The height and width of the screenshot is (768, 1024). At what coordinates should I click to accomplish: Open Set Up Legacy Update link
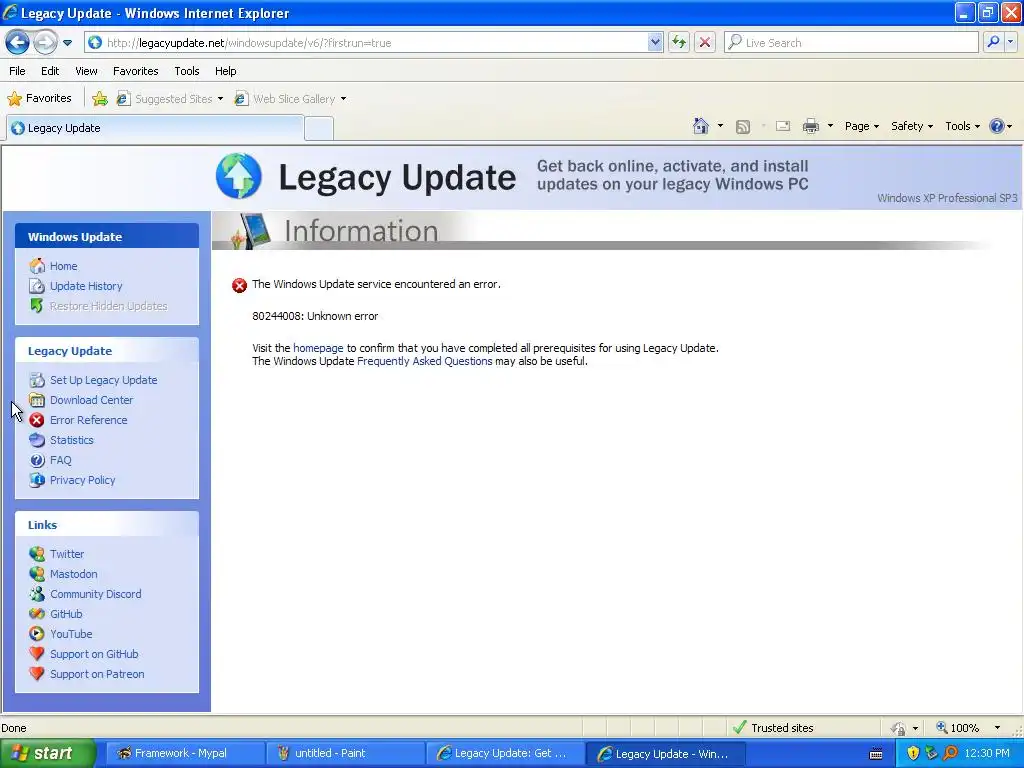tap(104, 380)
